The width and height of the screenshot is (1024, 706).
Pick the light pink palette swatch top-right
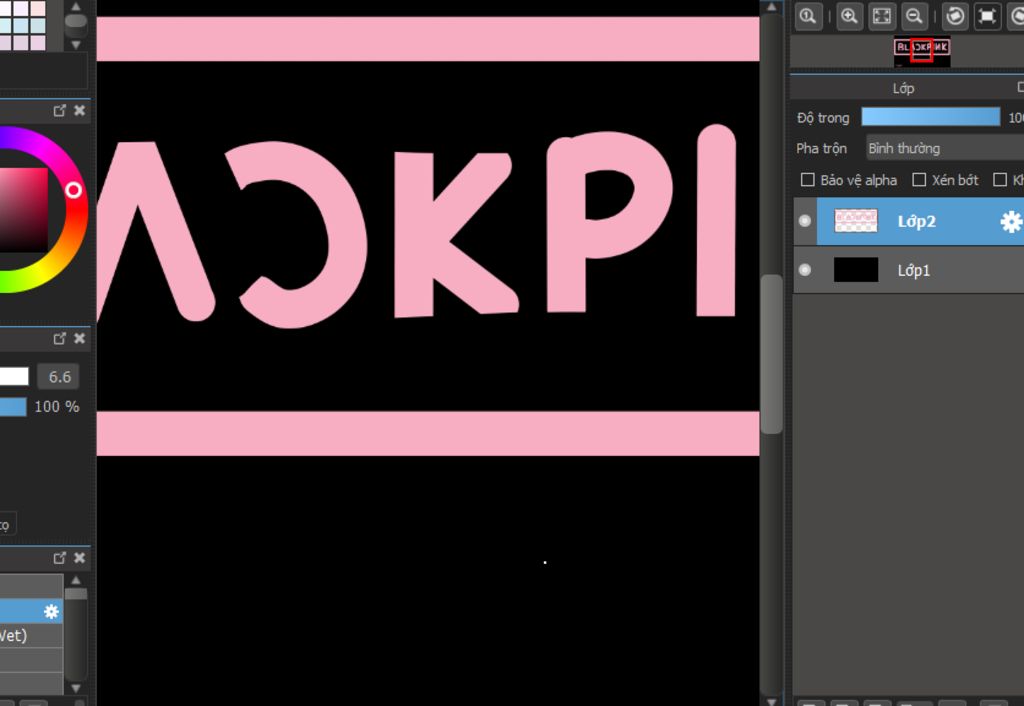click(x=38, y=8)
